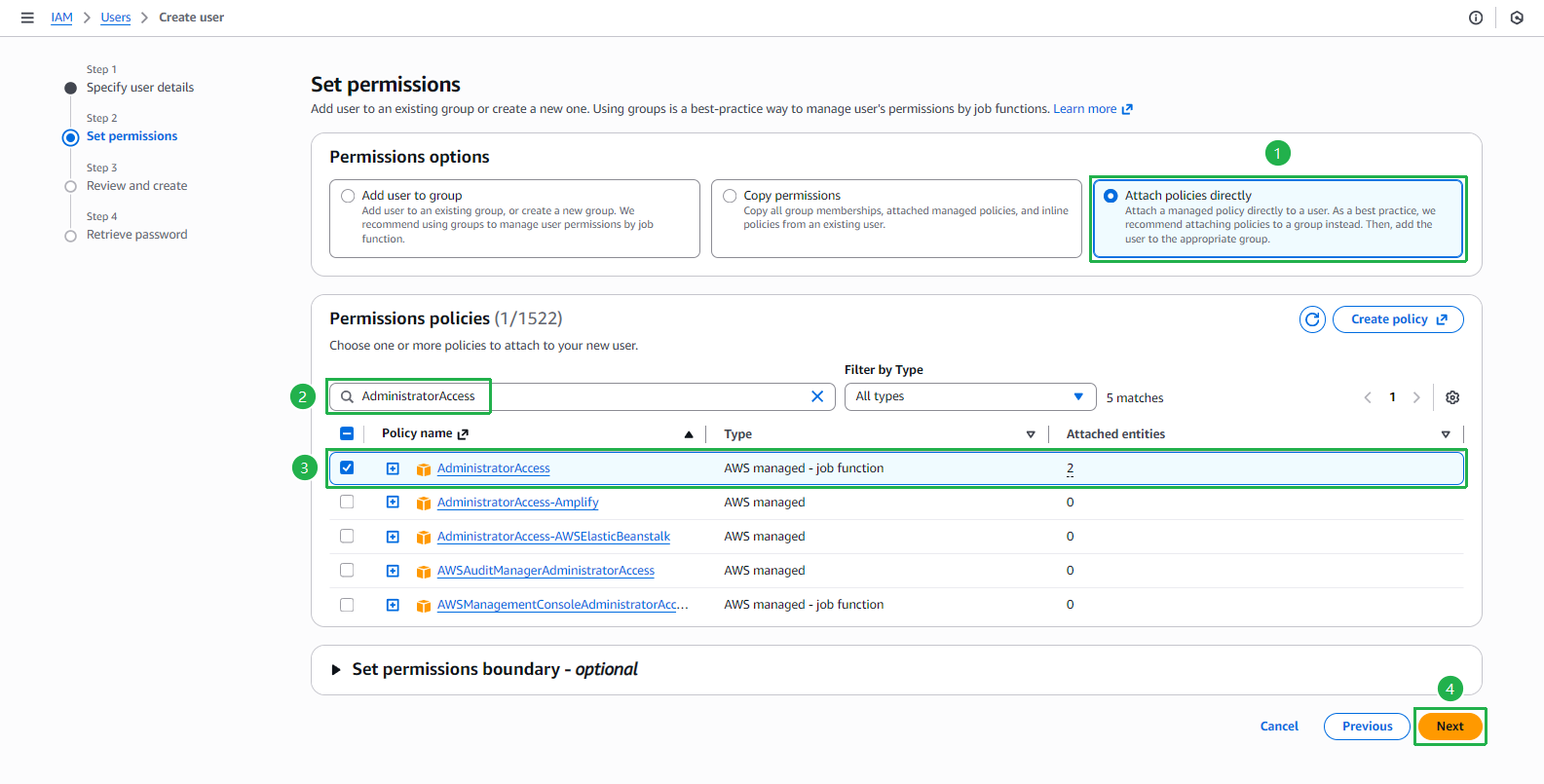Check the AdministratorAccess-AWSElasticBeanstalk checkbox
The width and height of the screenshot is (1544, 784).
pyautogui.click(x=347, y=536)
